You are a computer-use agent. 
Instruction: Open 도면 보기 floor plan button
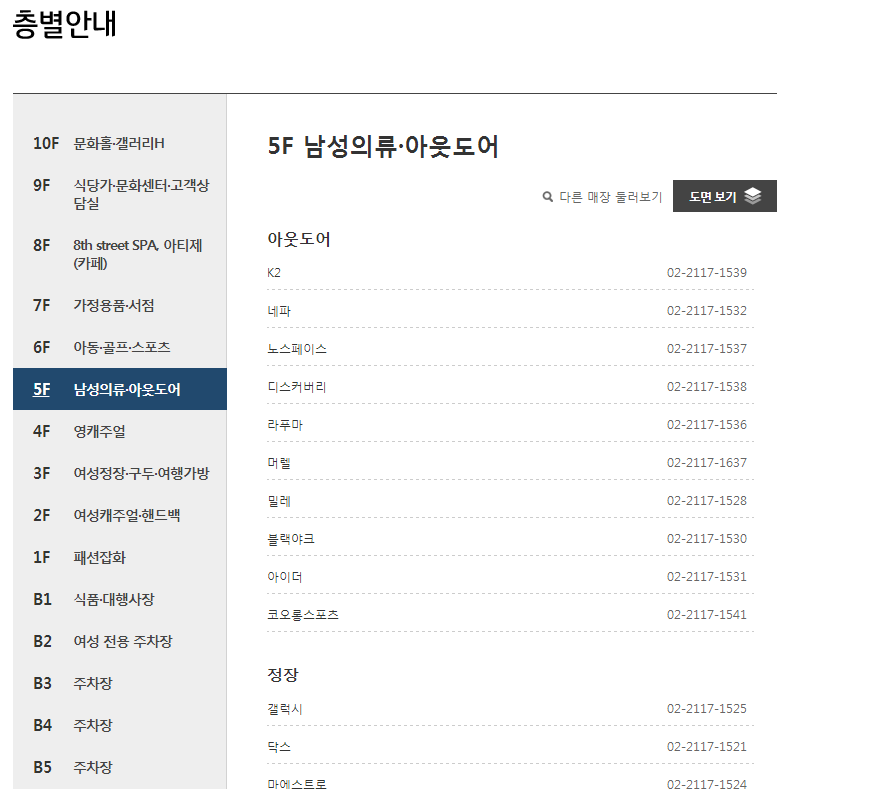tap(724, 196)
